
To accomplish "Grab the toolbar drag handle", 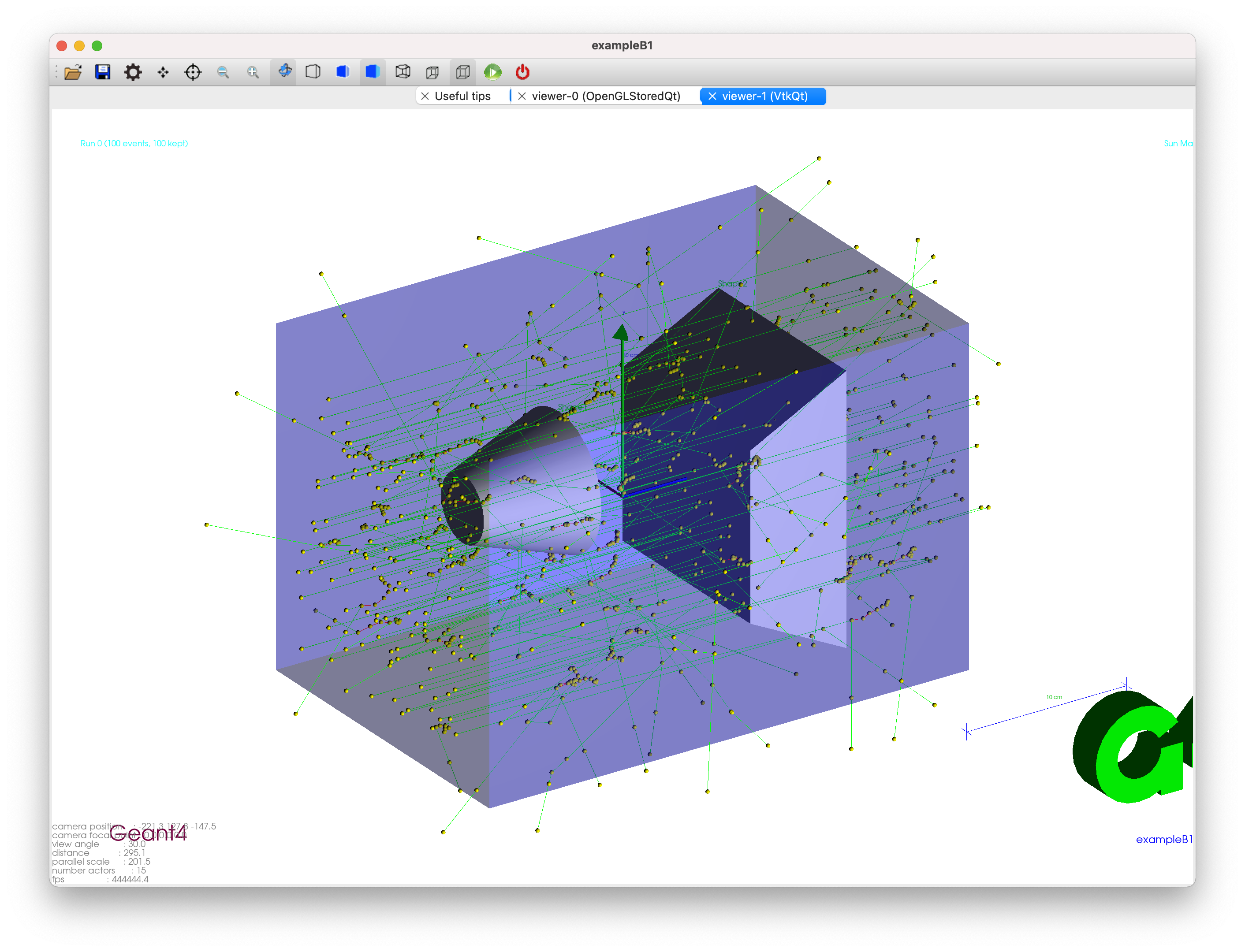I will point(56,73).
